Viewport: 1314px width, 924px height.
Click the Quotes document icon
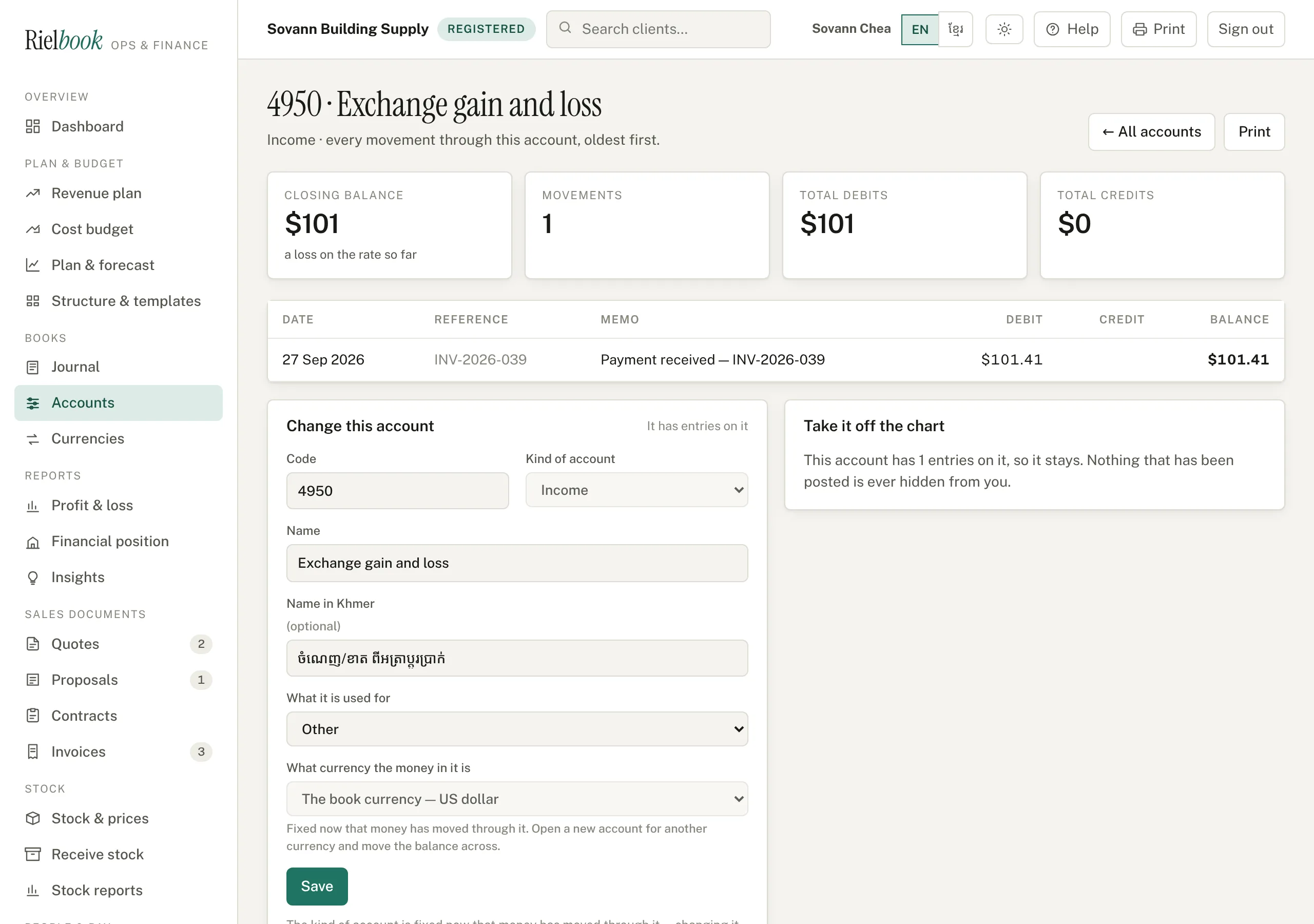(x=33, y=644)
